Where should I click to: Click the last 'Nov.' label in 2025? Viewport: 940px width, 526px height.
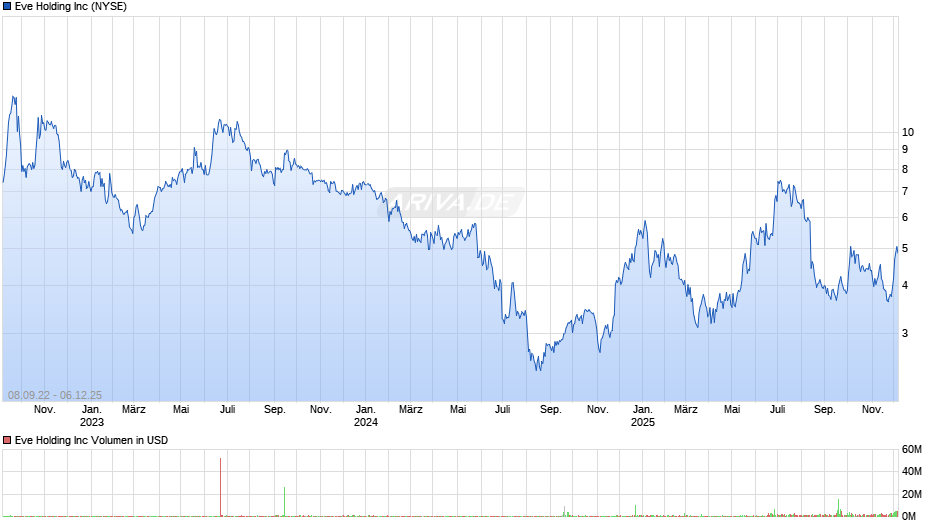click(x=872, y=410)
